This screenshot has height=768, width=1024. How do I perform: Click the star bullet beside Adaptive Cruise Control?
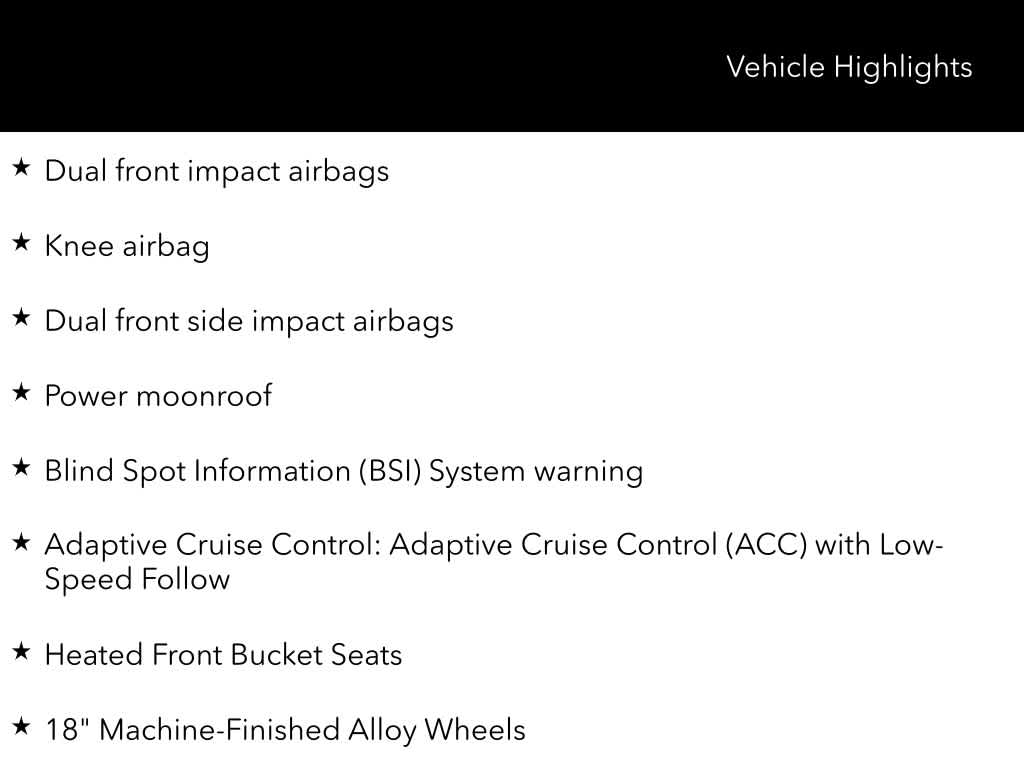point(21,543)
